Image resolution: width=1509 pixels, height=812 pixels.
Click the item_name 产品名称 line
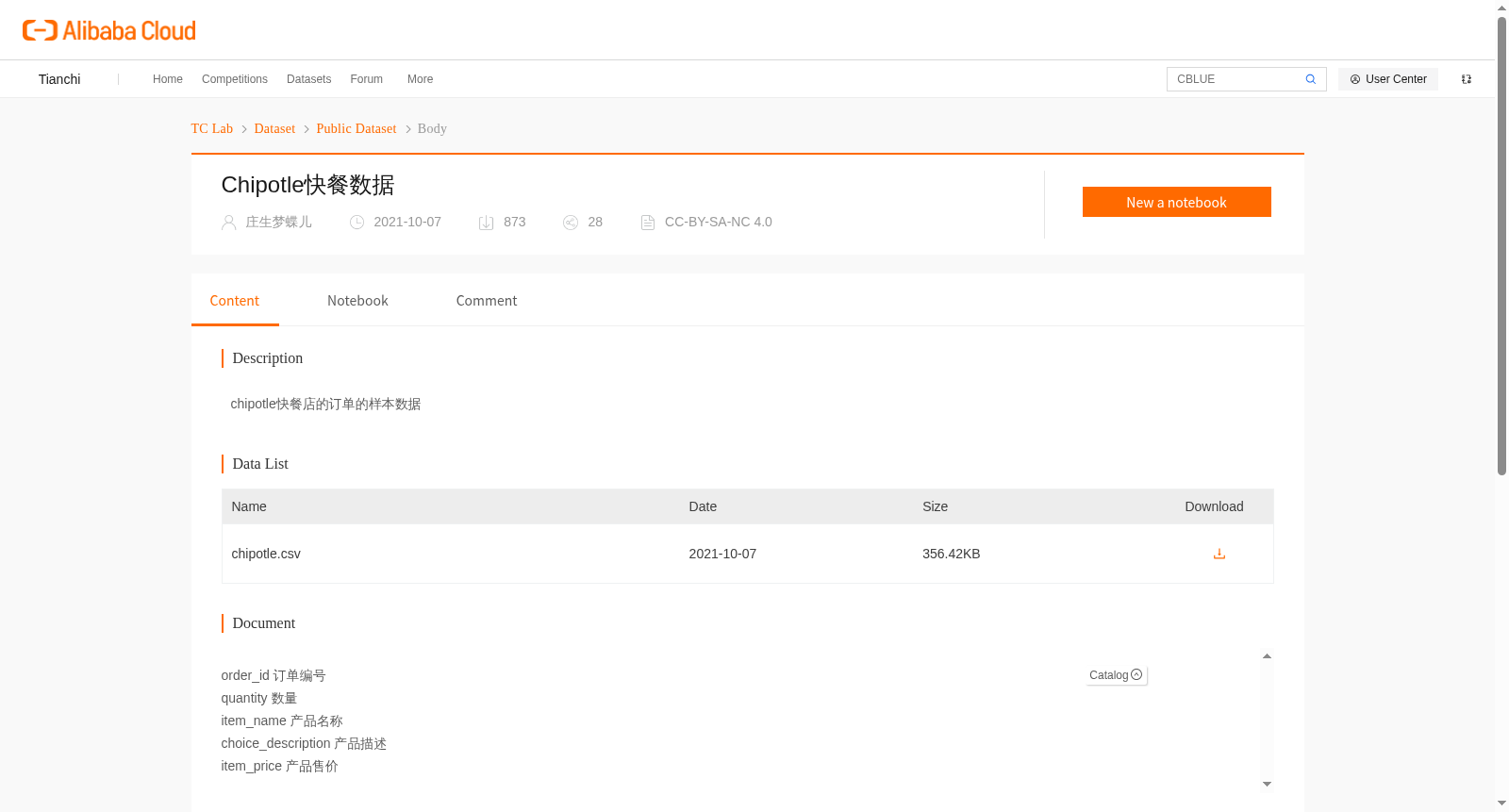pyautogui.click(x=282, y=721)
